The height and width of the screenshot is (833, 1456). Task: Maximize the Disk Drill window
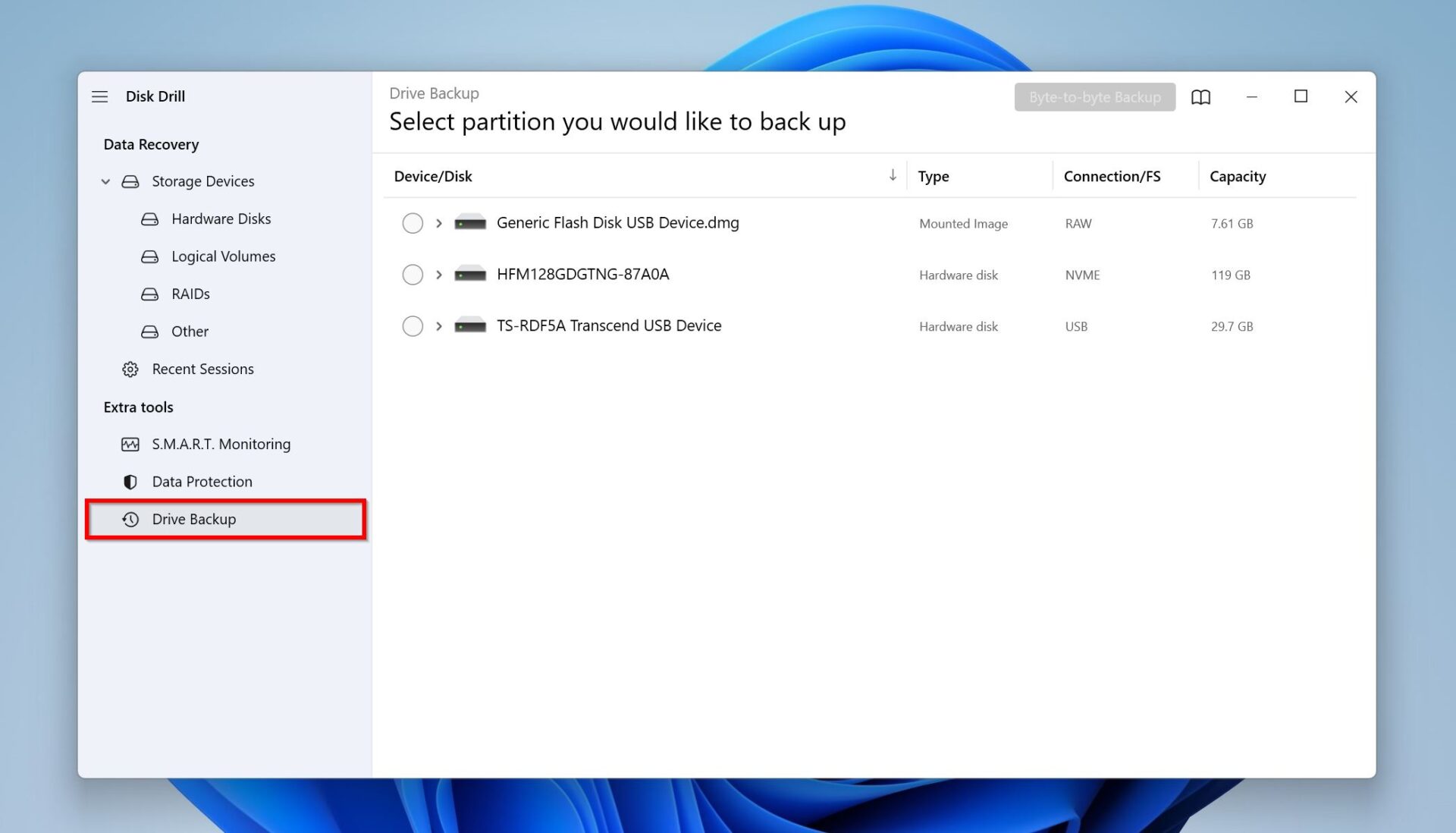click(x=1301, y=96)
